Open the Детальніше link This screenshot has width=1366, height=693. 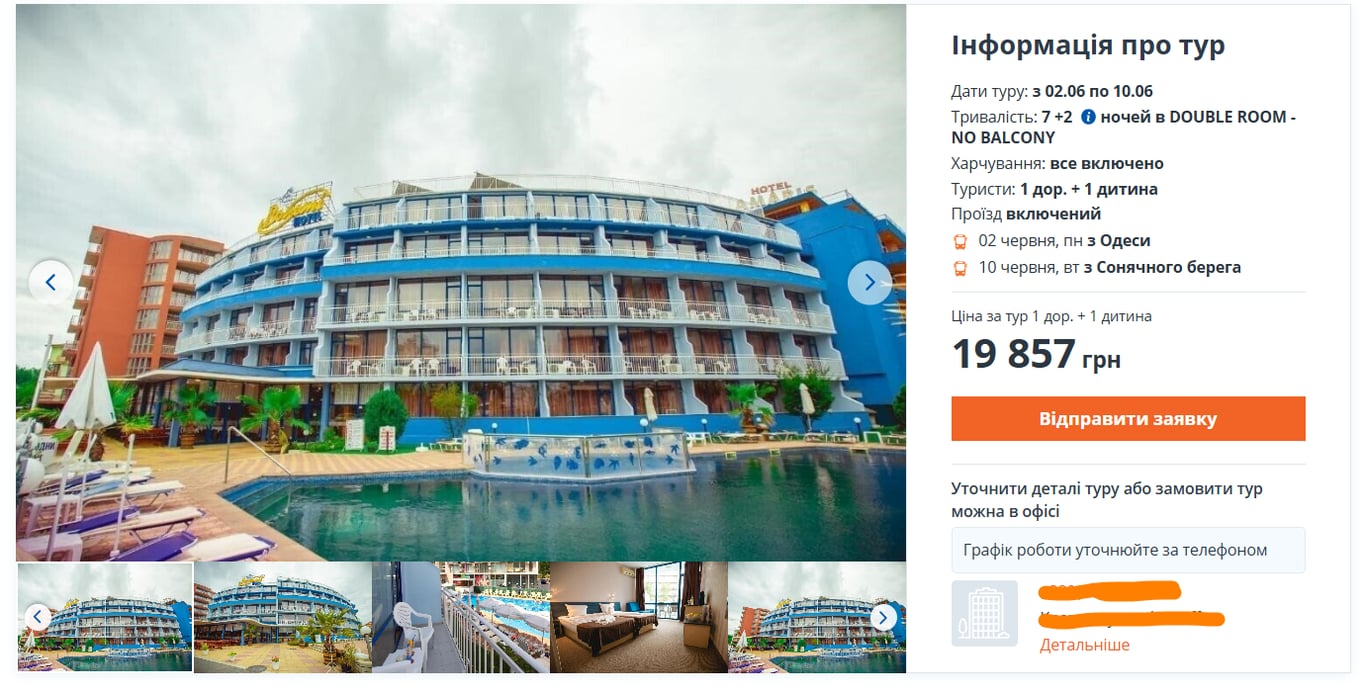[1084, 645]
